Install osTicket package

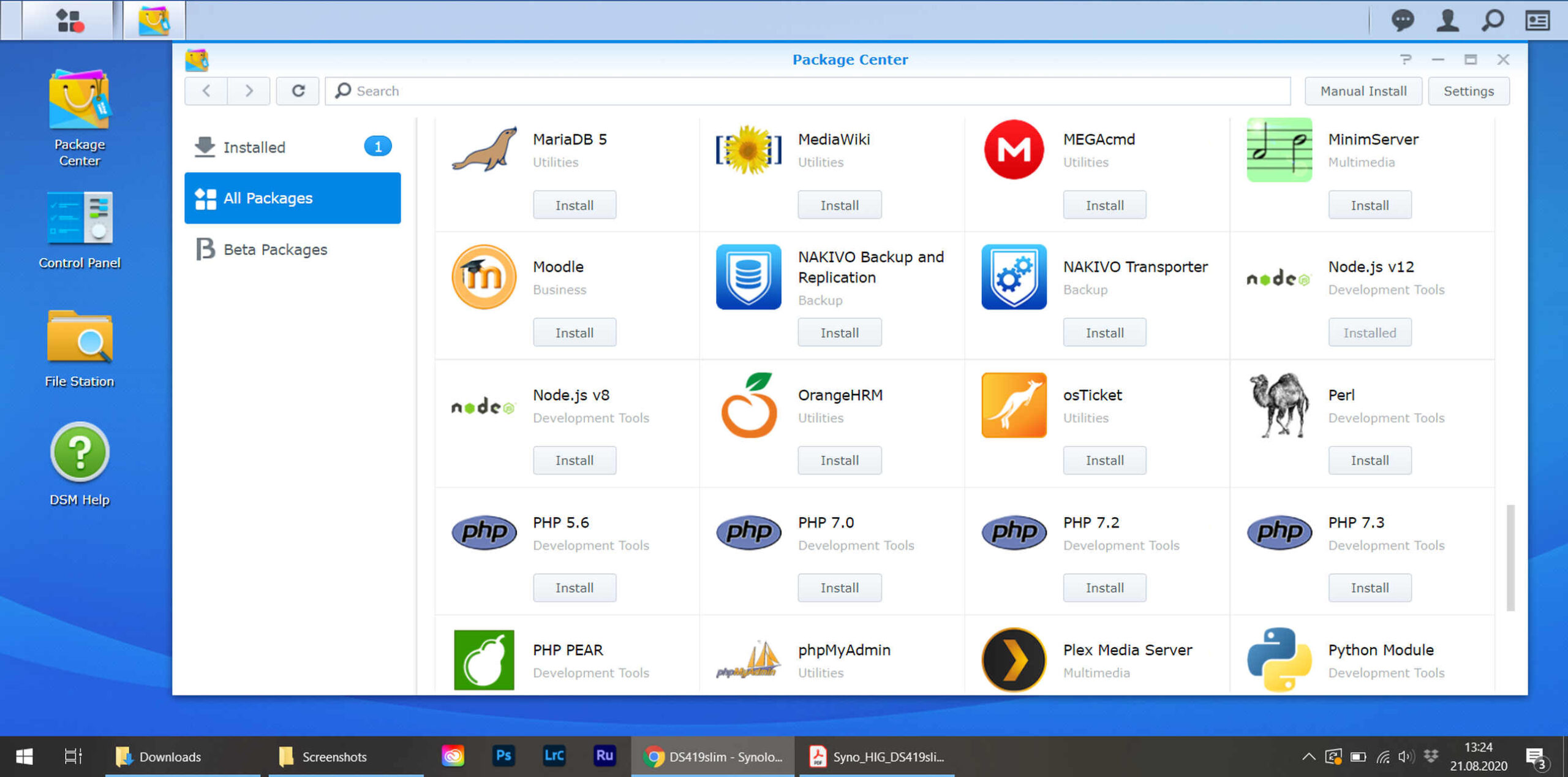1105,460
